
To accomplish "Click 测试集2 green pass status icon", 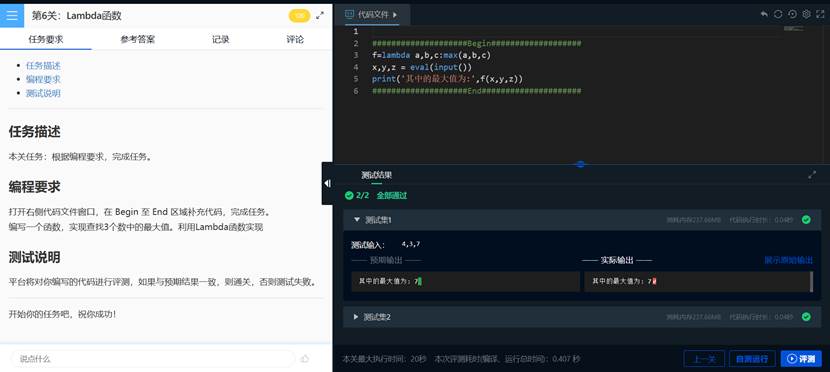I will pyautogui.click(x=806, y=317).
